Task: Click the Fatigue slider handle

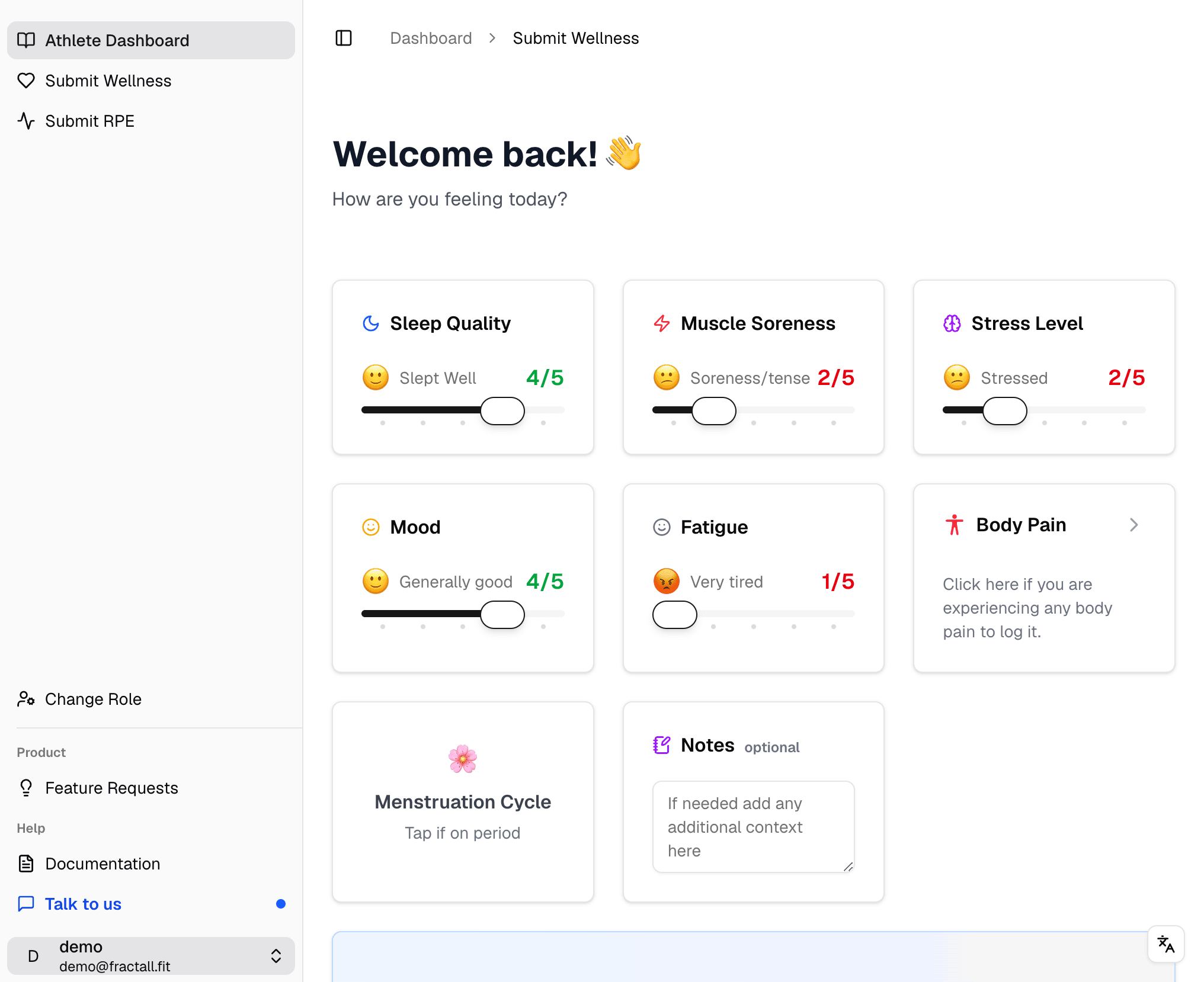Action: [x=674, y=614]
